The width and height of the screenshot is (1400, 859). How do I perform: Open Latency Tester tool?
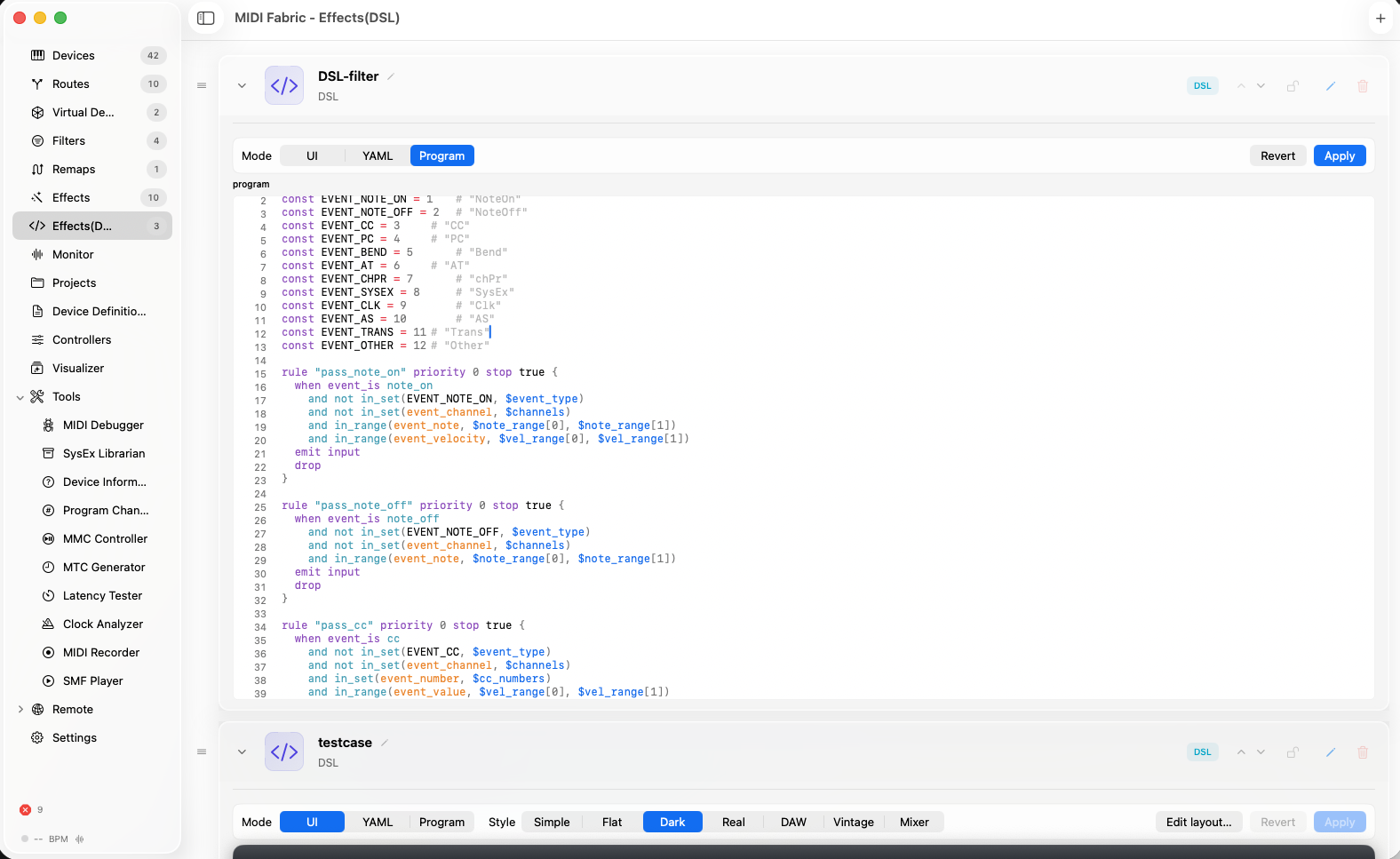click(92, 595)
